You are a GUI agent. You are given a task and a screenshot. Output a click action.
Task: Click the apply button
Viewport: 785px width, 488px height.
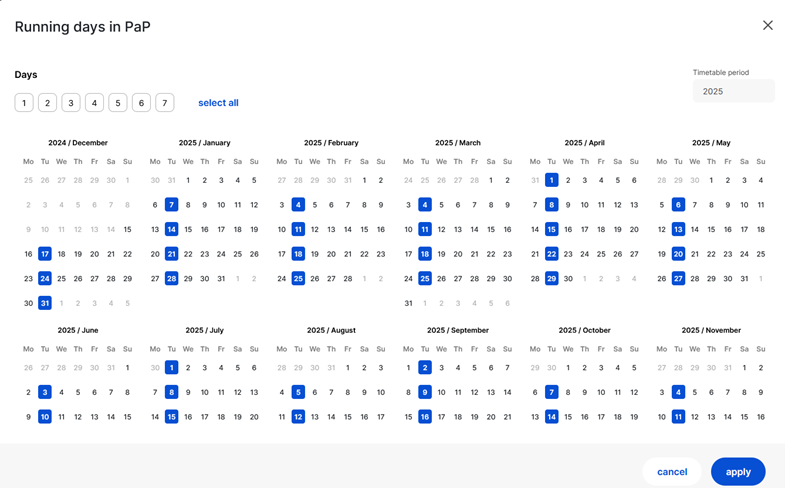coord(738,471)
